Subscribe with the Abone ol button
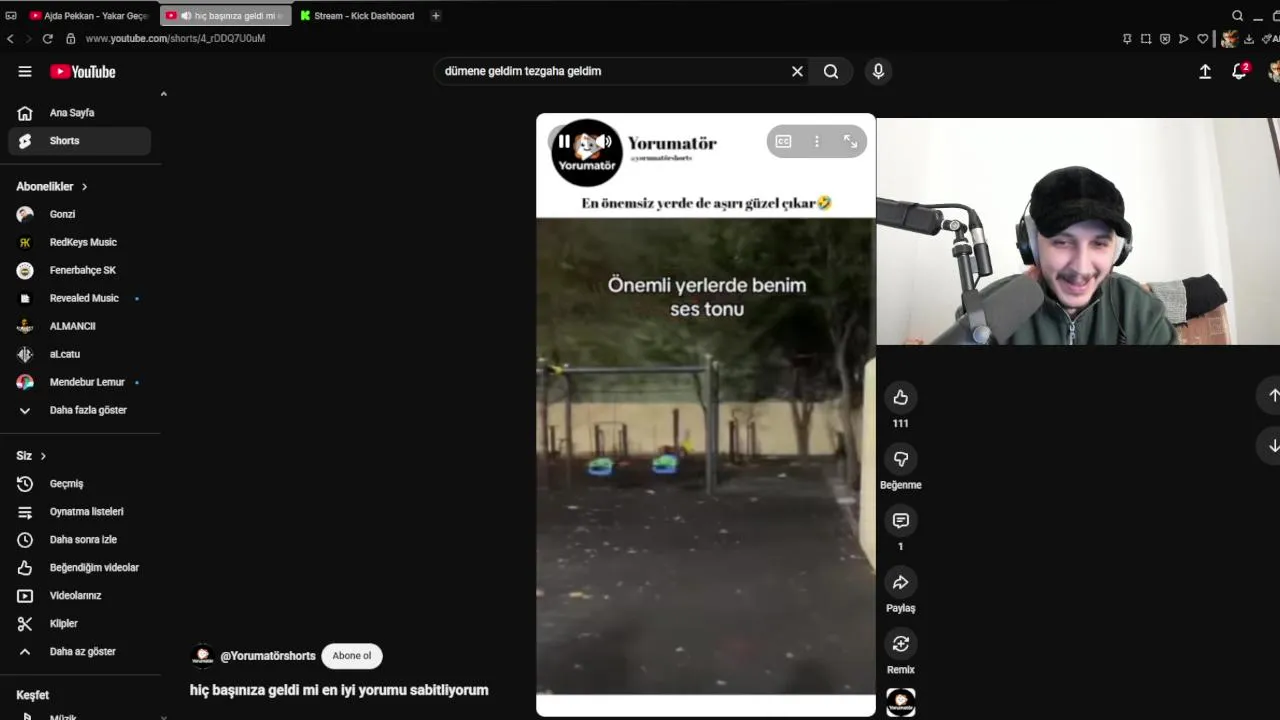 click(352, 656)
